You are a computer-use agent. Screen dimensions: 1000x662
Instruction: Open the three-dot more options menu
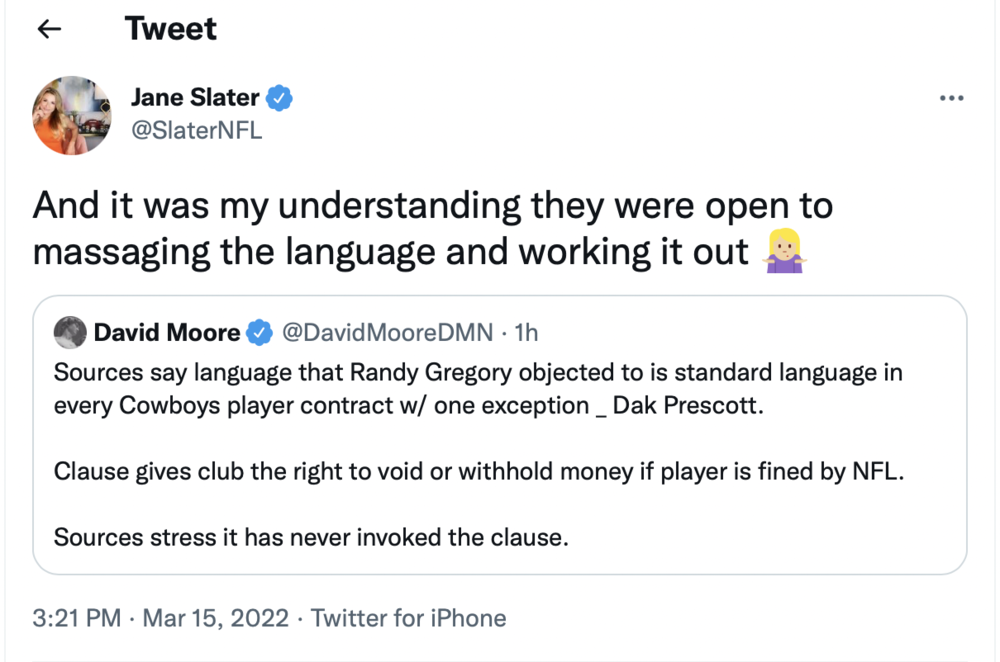tap(952, 98)
